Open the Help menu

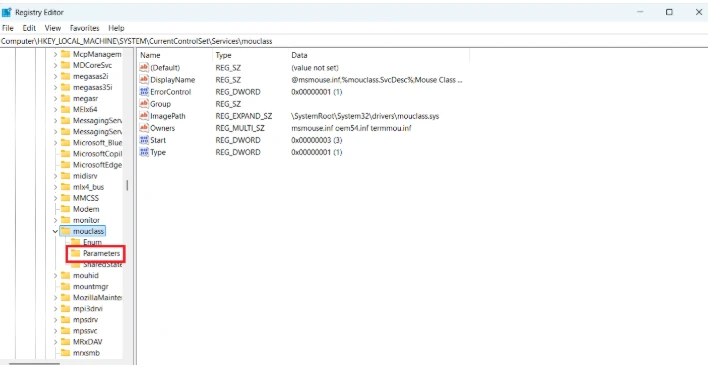(116, 28)
